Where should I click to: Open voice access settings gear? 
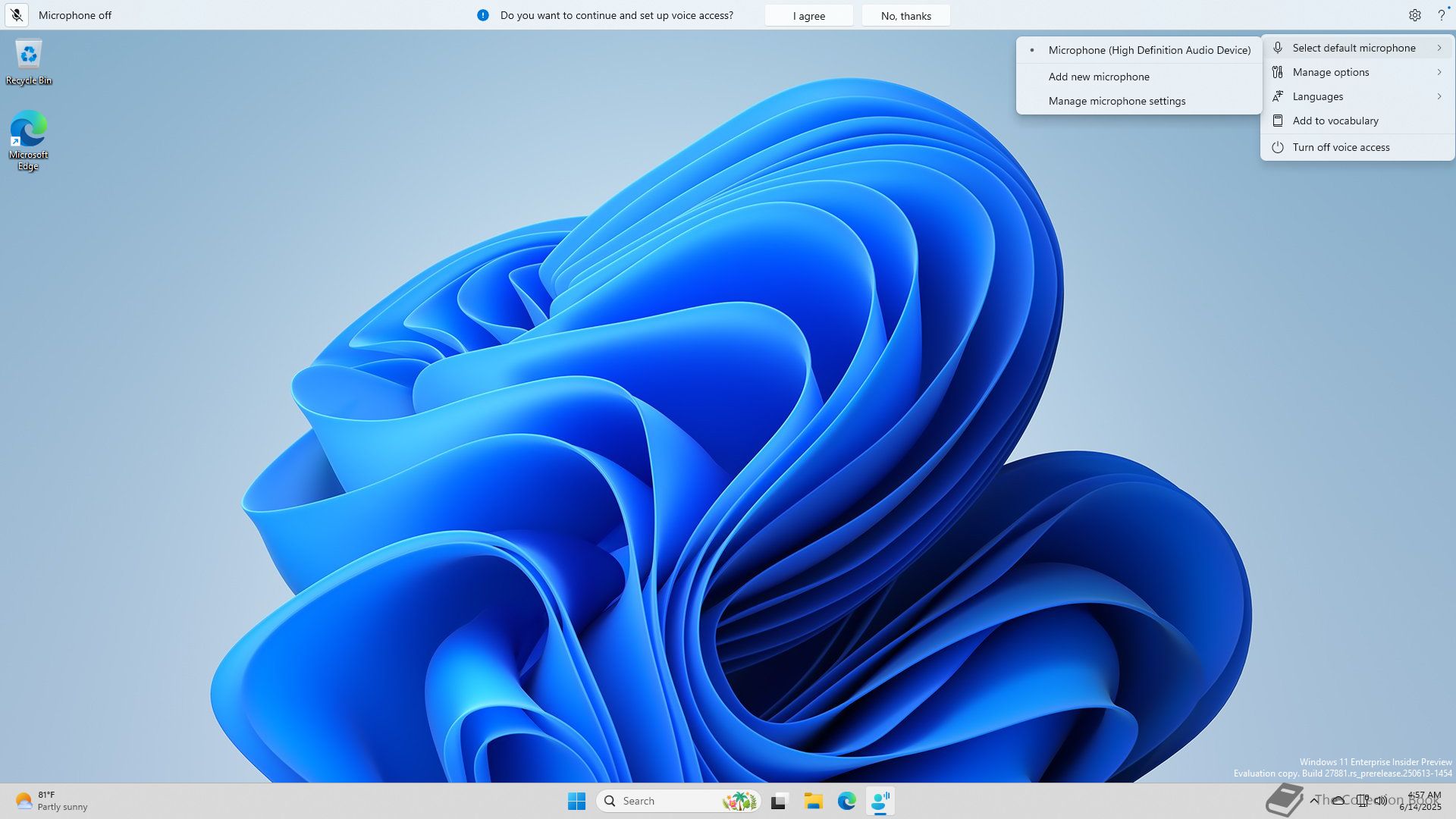(x=1414, y=15)
